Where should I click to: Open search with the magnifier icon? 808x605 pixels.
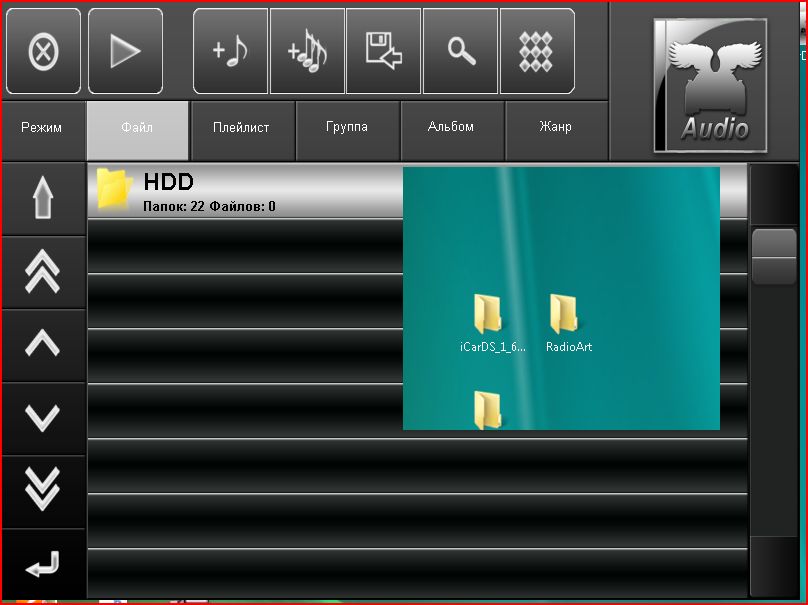(x=460, y=51)
